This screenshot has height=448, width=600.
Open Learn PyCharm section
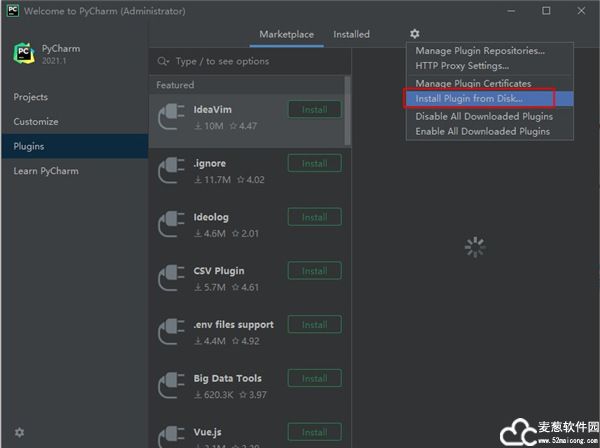coord(75,171)
